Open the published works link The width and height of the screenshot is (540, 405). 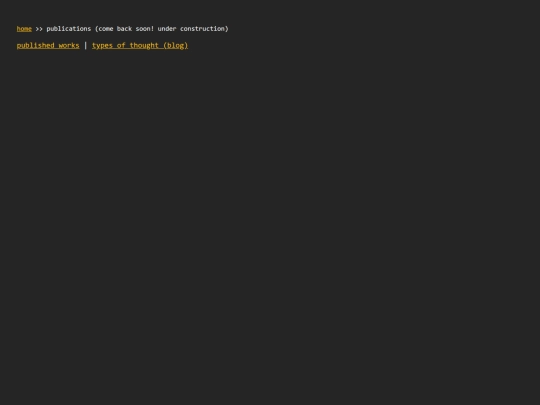click(48, 45)
